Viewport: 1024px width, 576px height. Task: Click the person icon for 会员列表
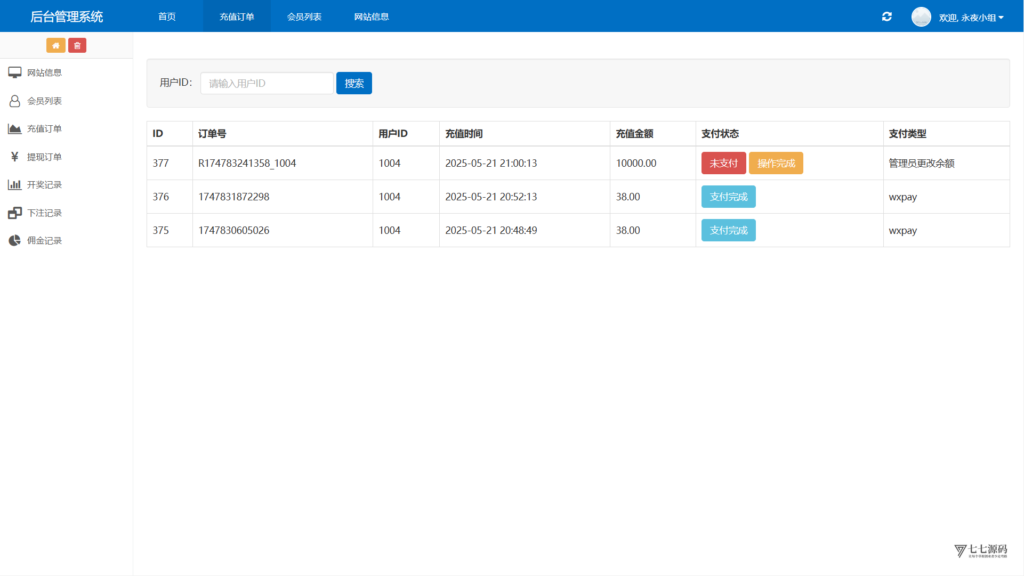[14, 101]
